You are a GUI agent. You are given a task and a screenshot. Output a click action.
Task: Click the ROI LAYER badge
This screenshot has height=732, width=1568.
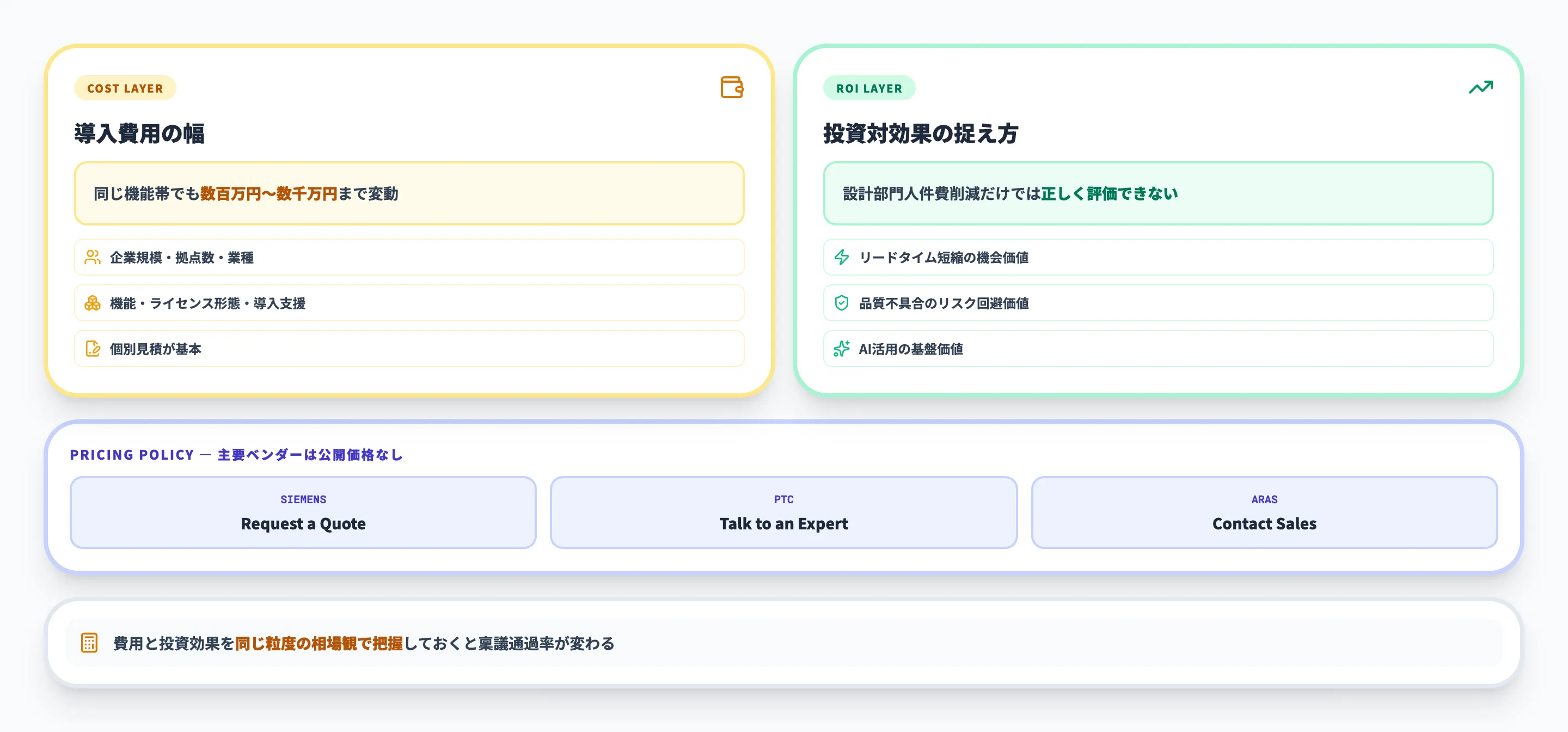point(868,88)
